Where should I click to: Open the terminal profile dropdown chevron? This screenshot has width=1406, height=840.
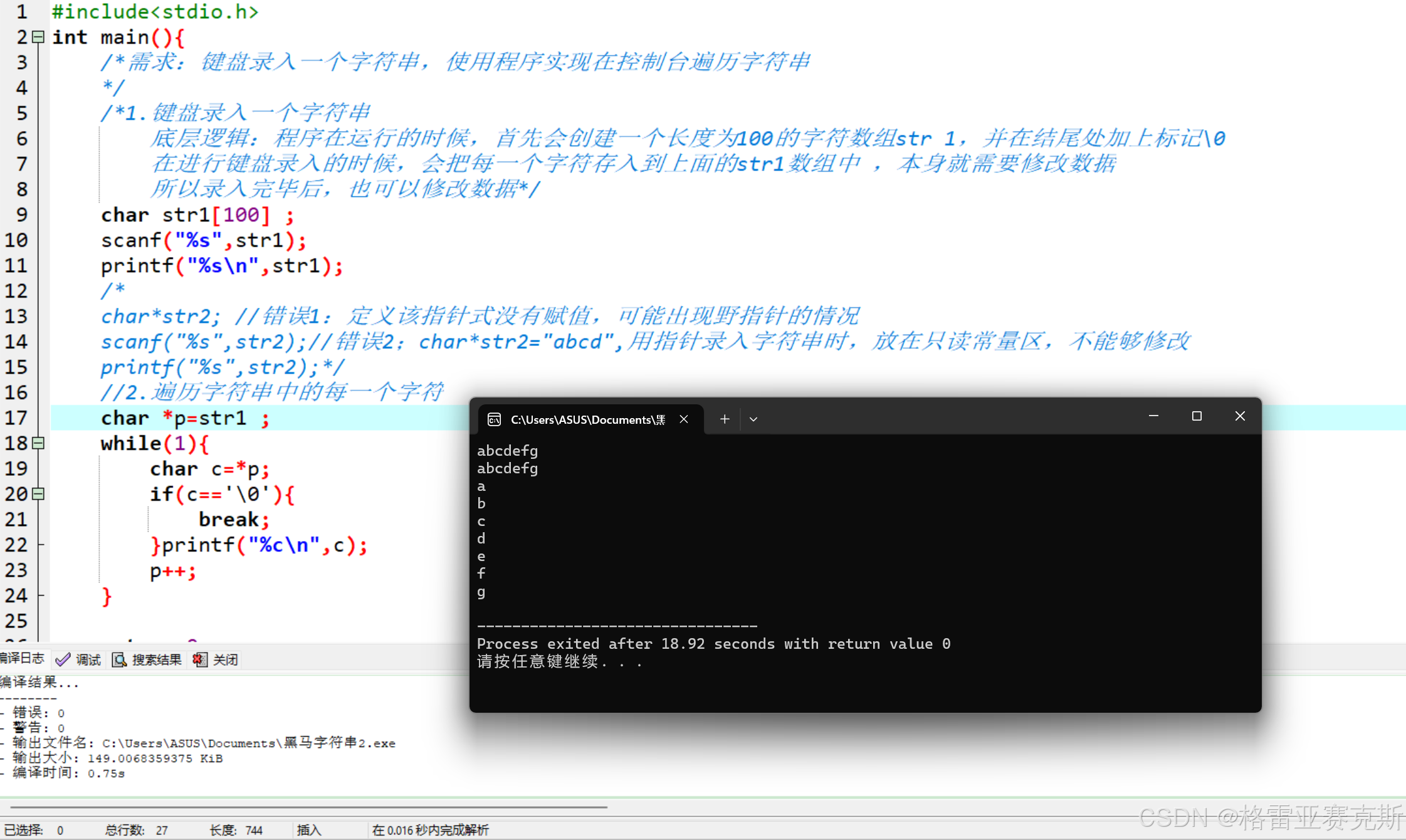(753, 419)
